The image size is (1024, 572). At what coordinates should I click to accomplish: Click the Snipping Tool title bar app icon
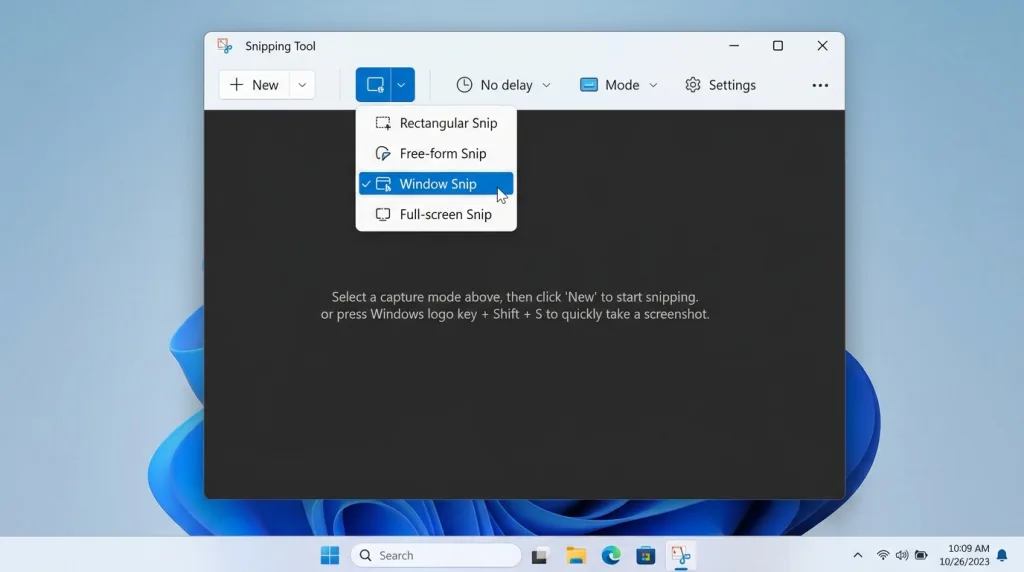click(225, 46)
